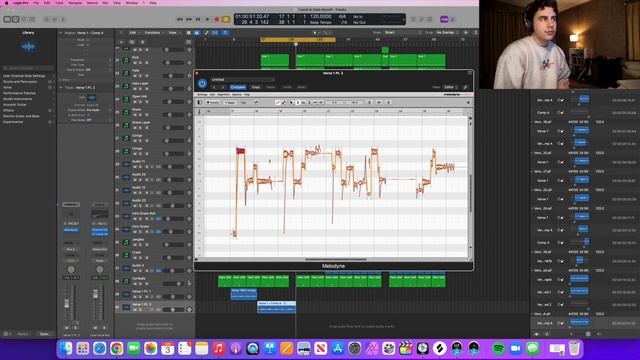Mute the Kick track

tap(134, 63)
